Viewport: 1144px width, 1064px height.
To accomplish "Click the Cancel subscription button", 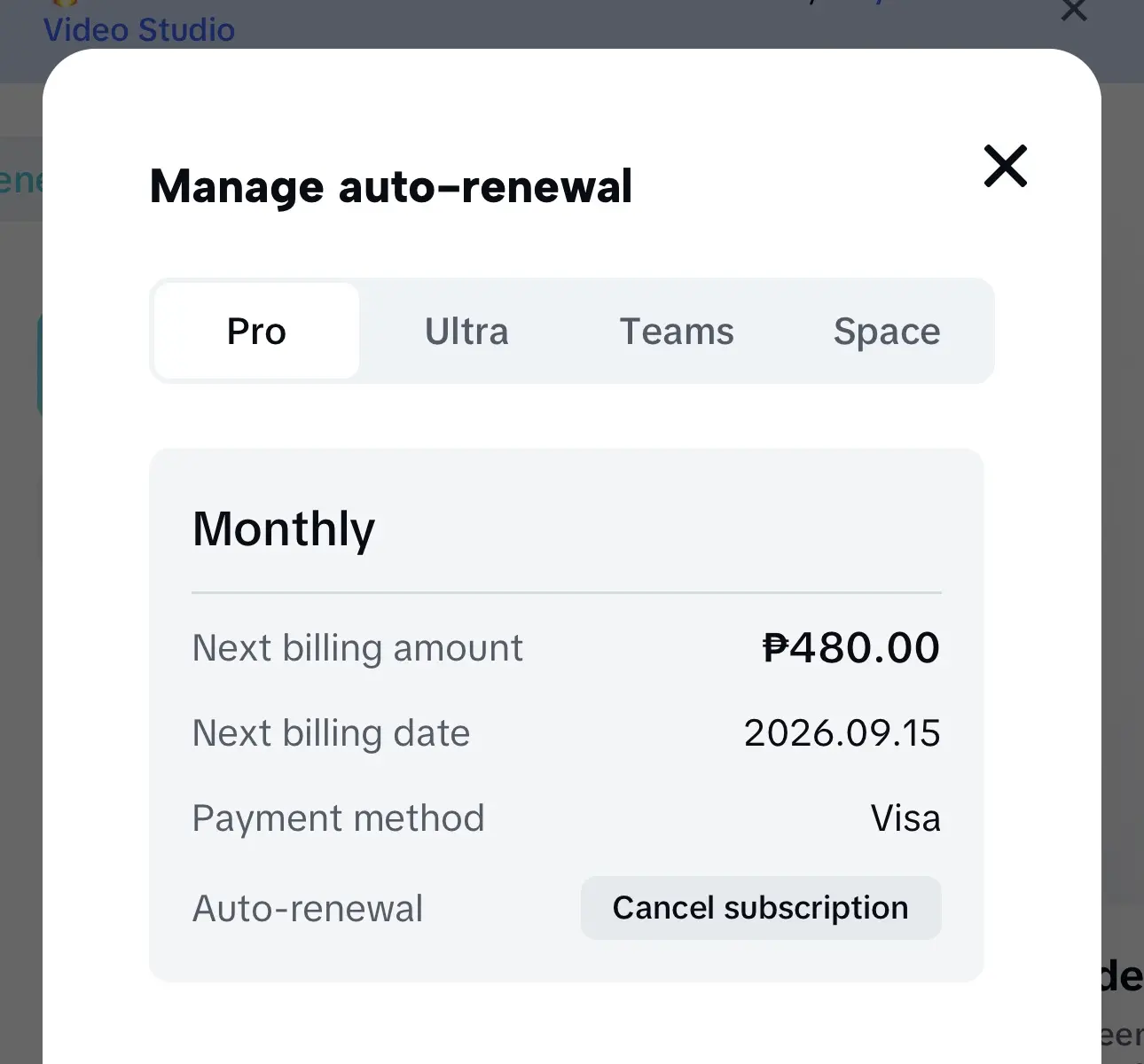I will (x=761, y=908).
